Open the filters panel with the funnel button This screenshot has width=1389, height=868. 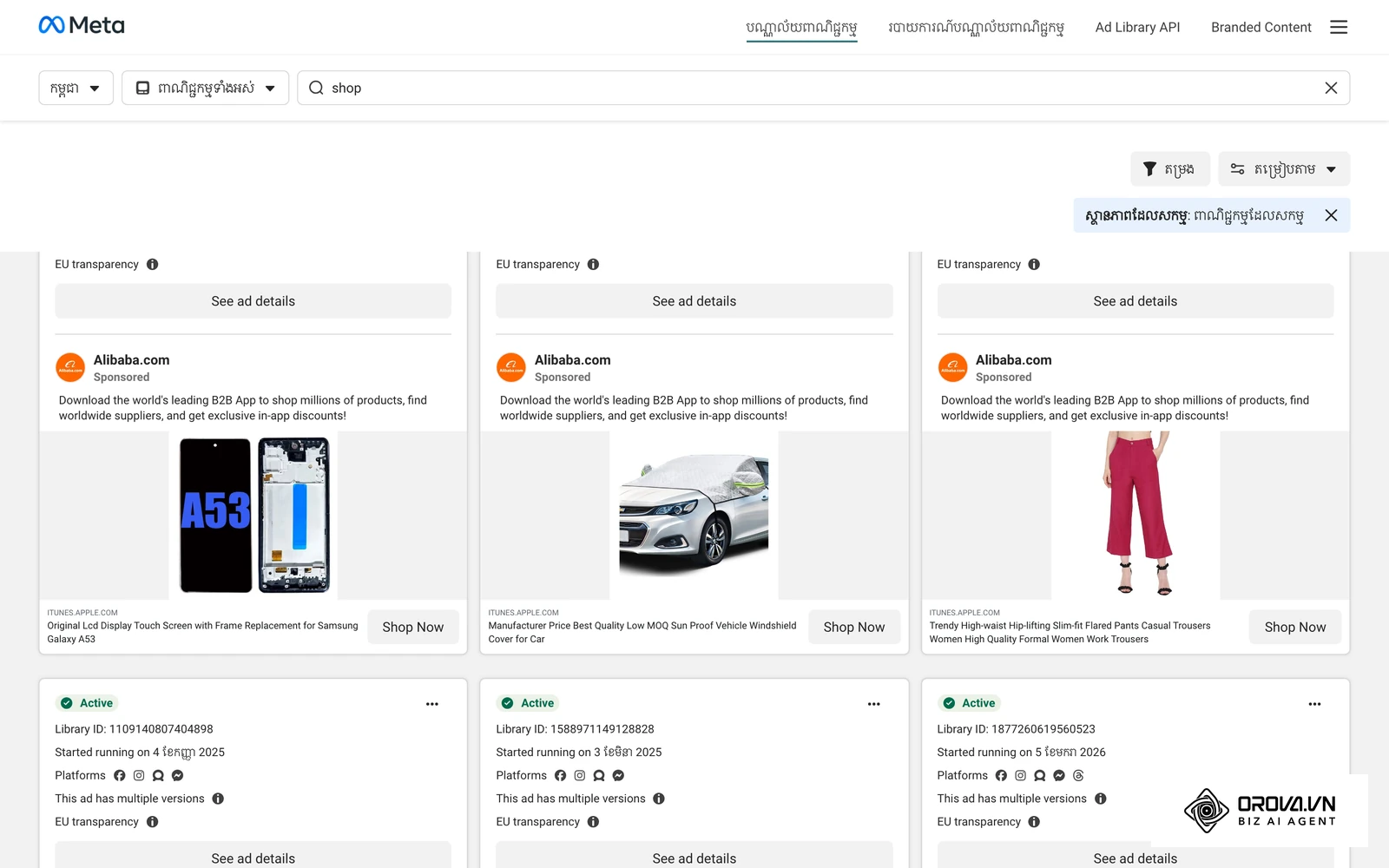tap(1169, 168)
